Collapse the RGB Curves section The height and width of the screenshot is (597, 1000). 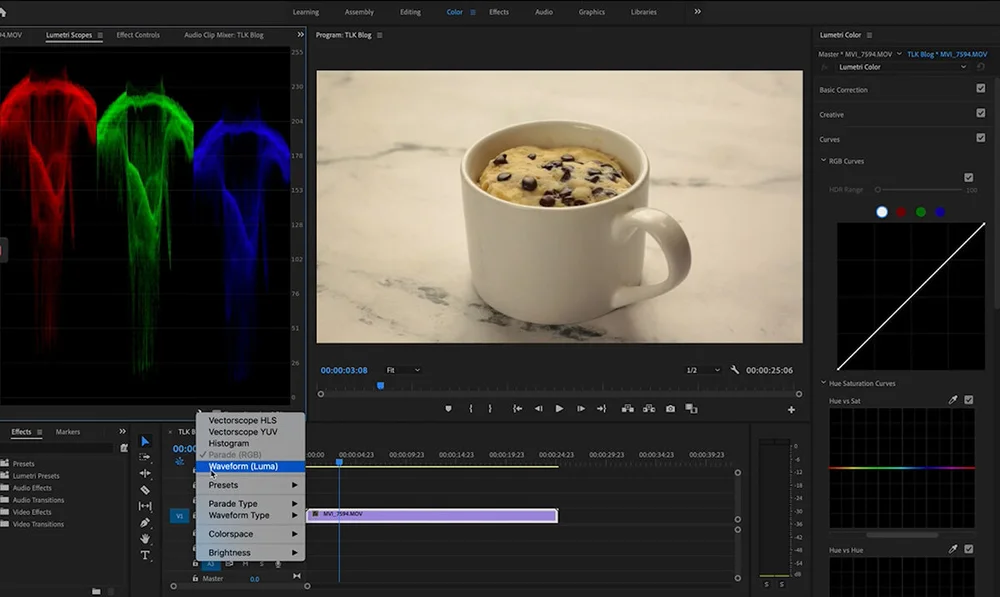tap(823, 161)
